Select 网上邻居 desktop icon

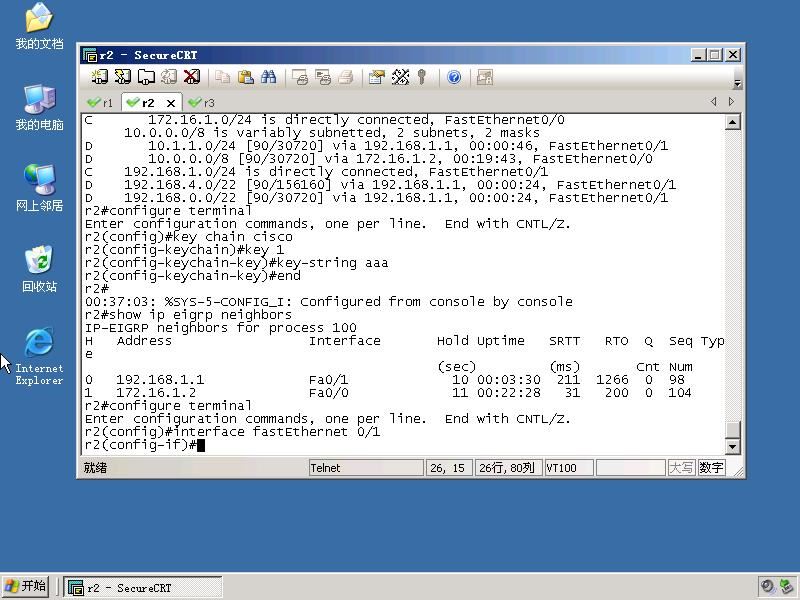tap(39, 188)
